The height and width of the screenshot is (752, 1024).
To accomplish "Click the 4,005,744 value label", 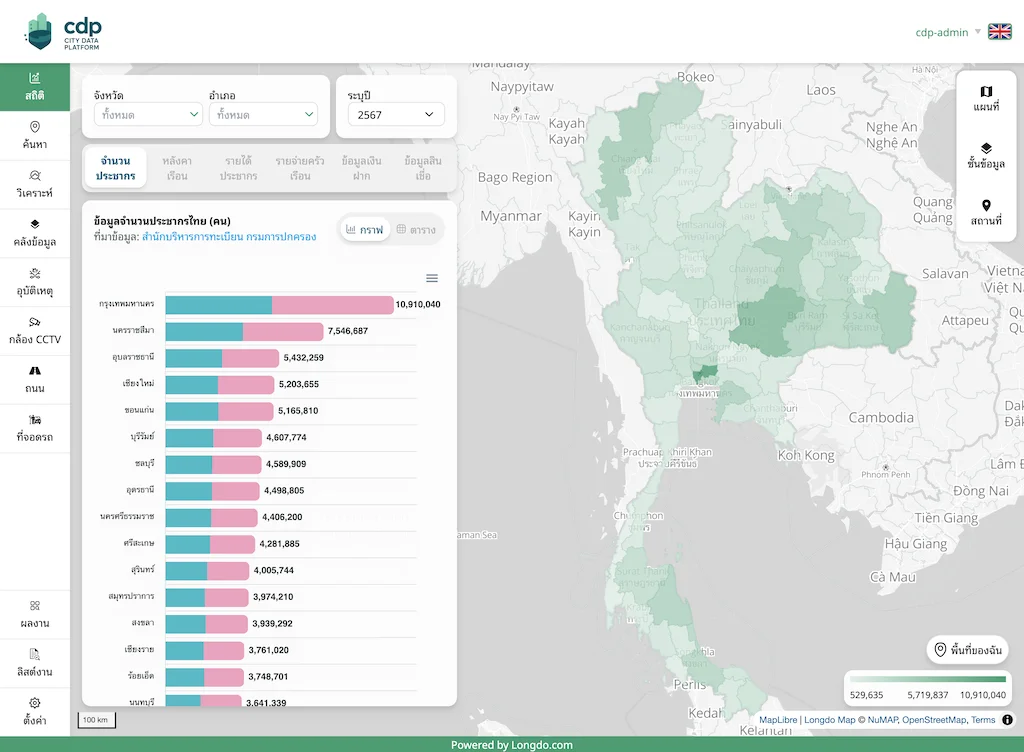I will (274, 571).
